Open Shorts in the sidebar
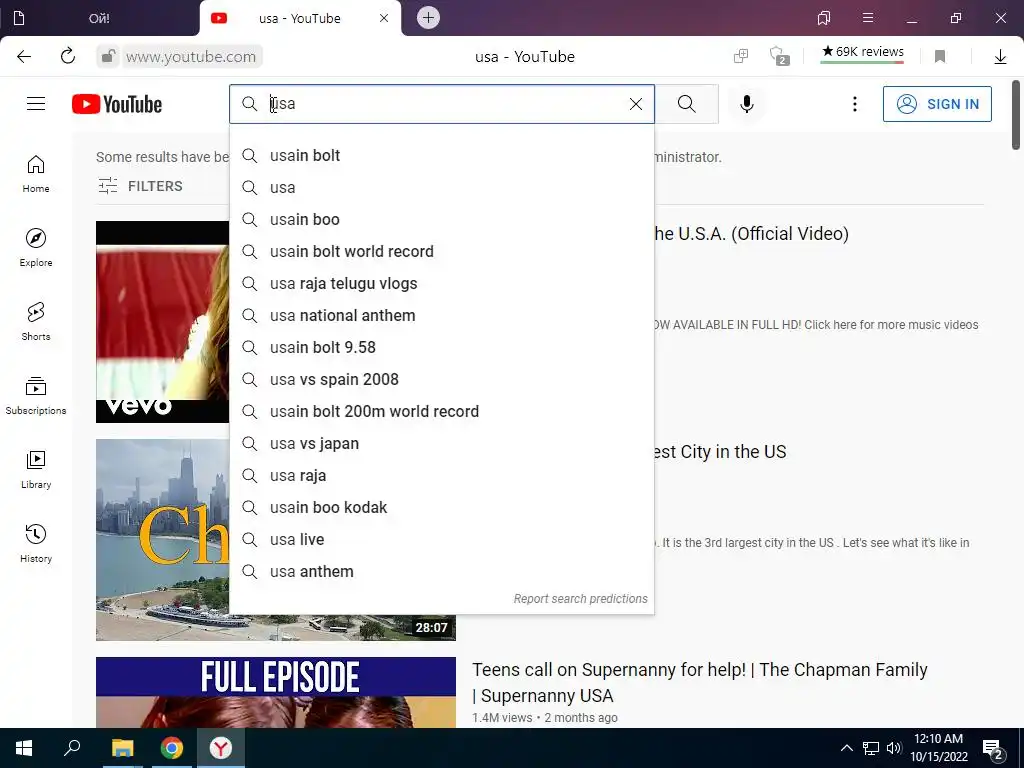Viewport: 1024px width, 768px height. [36, 321]
